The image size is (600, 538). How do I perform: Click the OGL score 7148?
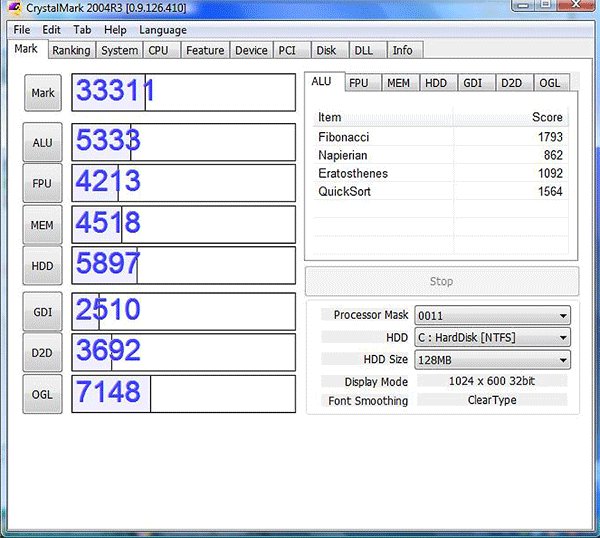pyautogui.click(x=108, y=391)
